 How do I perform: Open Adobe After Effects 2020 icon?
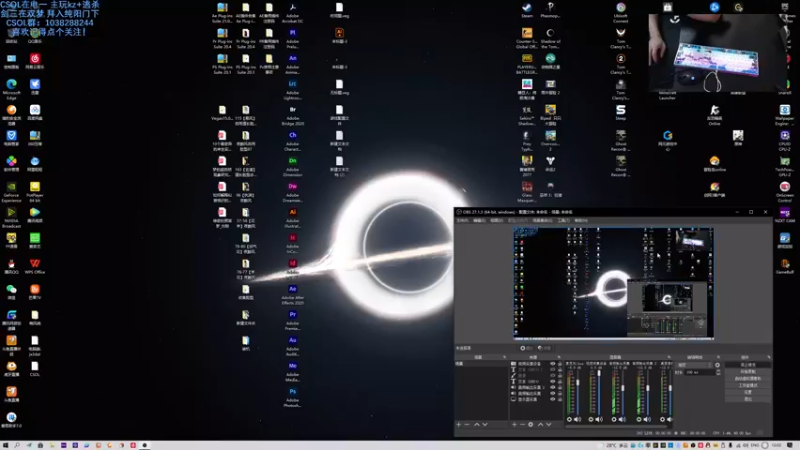tap(292, 295)
